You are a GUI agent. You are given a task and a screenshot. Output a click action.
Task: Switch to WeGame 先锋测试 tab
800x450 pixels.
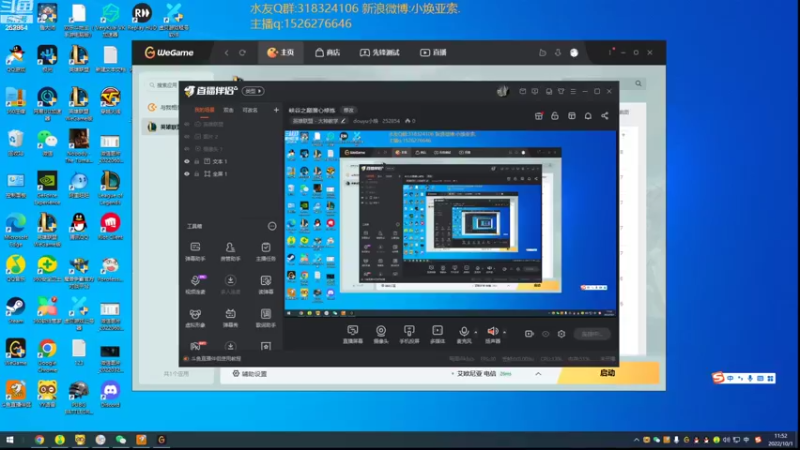[x=380, y=53]
